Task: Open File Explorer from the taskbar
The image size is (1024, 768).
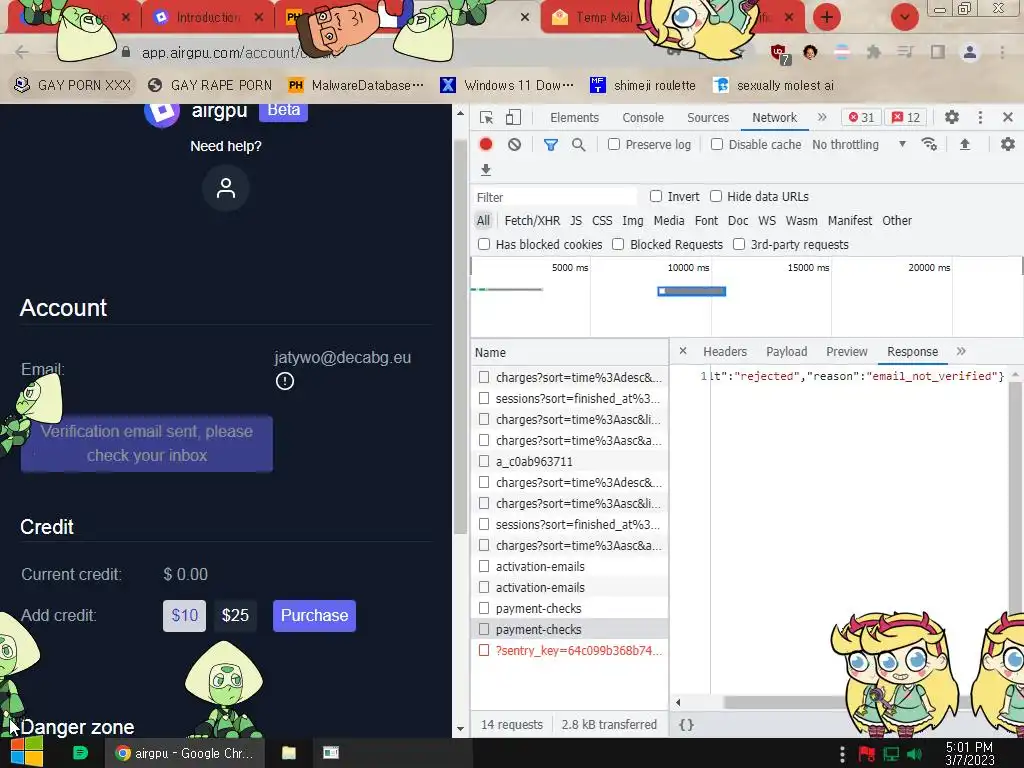Action: click(x=289, y=753)
